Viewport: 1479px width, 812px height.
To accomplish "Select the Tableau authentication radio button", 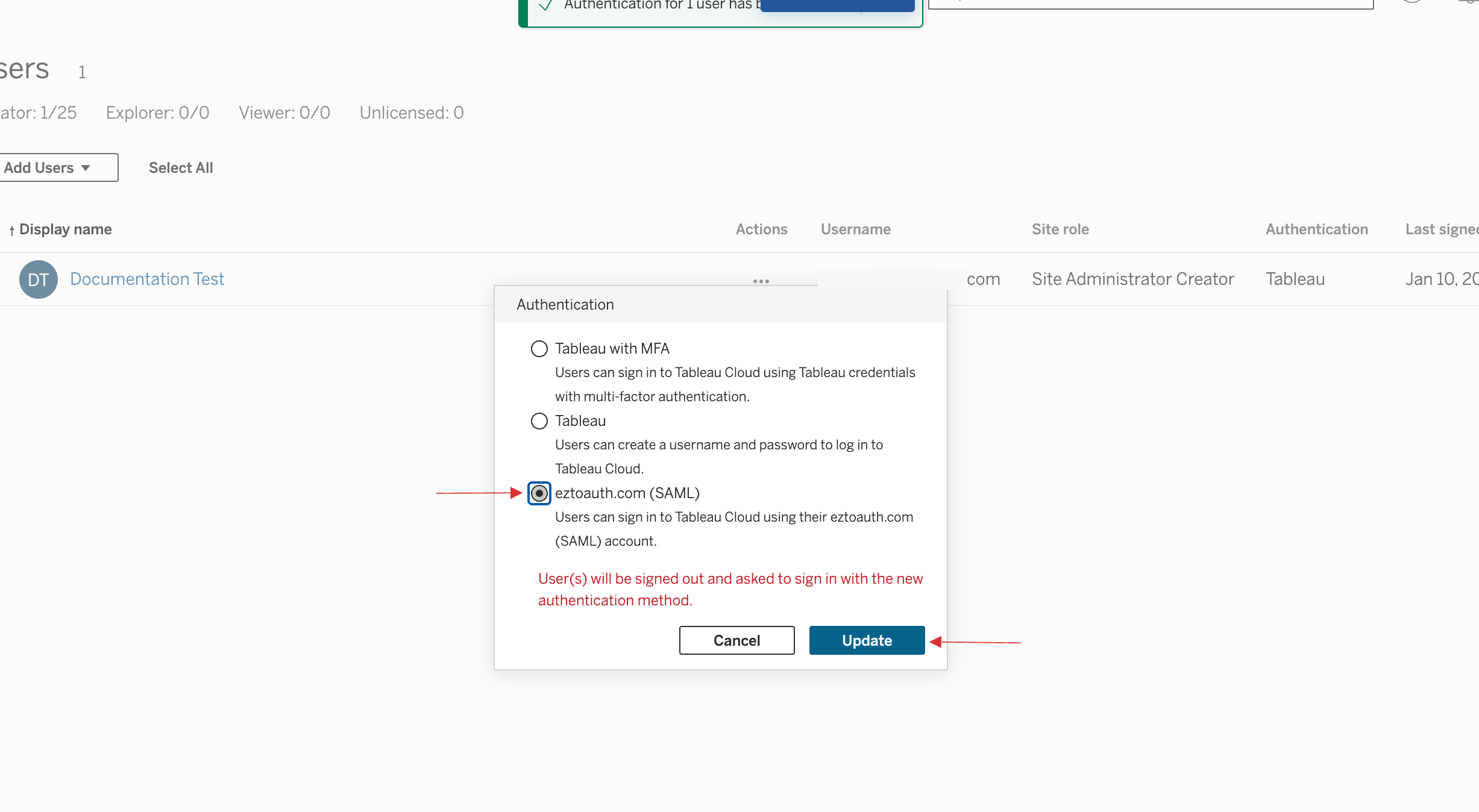I will pyautogui.click(x=539, y=421).
